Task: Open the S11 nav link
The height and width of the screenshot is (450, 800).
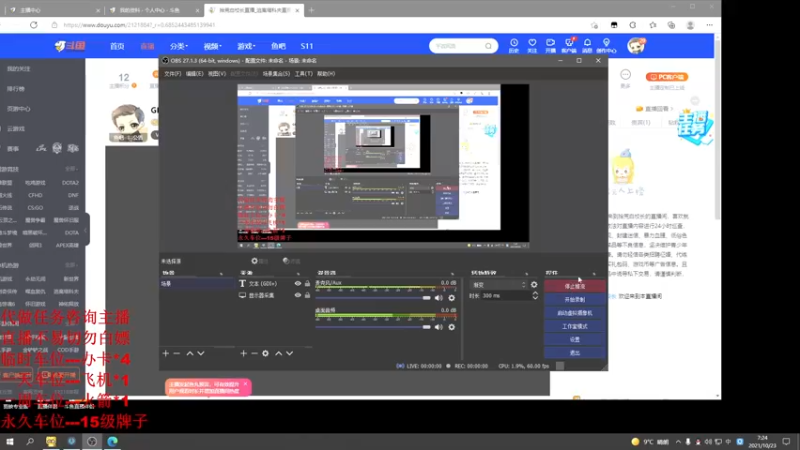Action: (307, 46)
